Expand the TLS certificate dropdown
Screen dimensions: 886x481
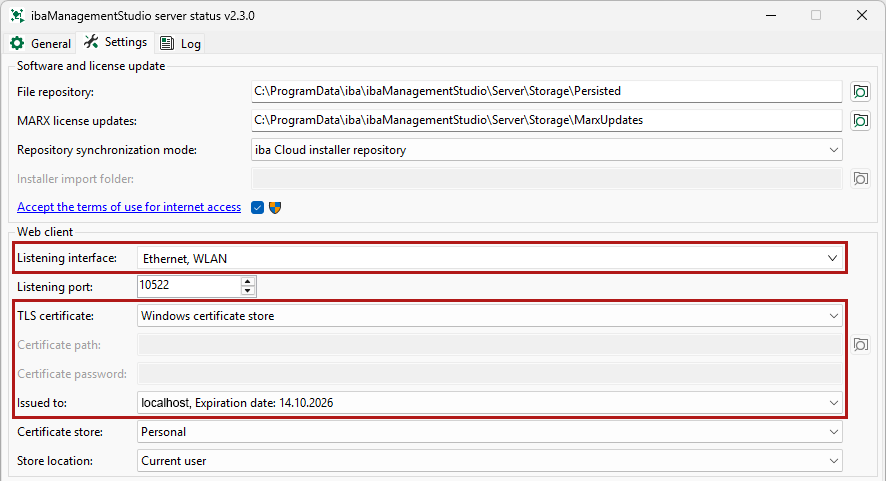pyautogui.click(x=833, y=316)
